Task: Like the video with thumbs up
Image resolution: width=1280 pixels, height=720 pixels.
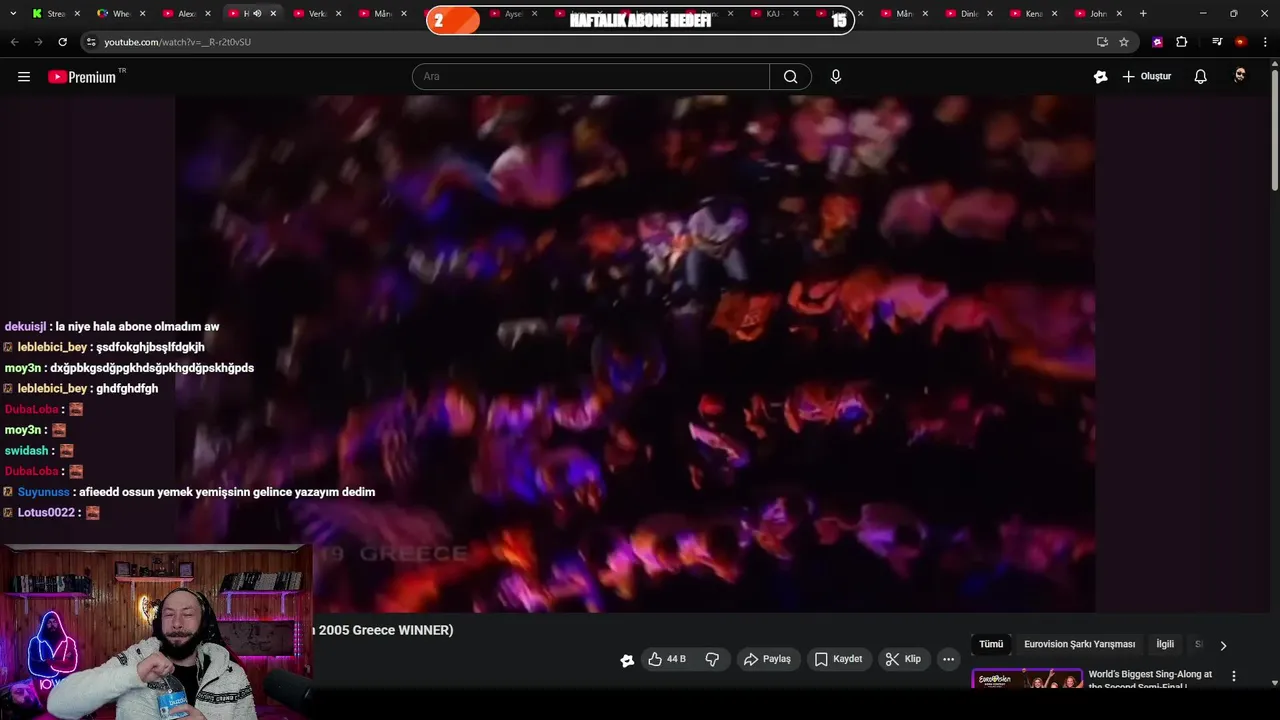Action: [x=667, y=659]
